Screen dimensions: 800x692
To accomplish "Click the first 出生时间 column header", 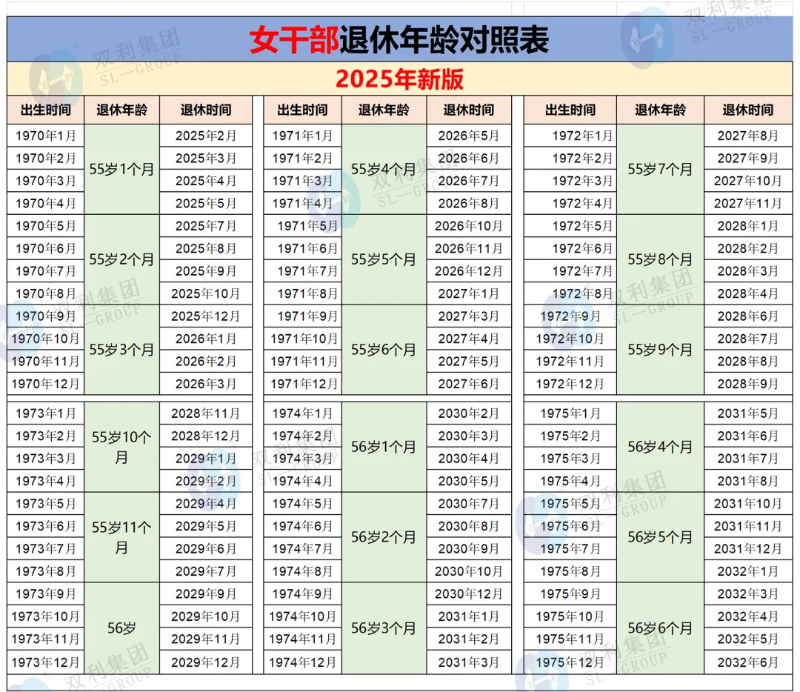I will tap(40, 110).
